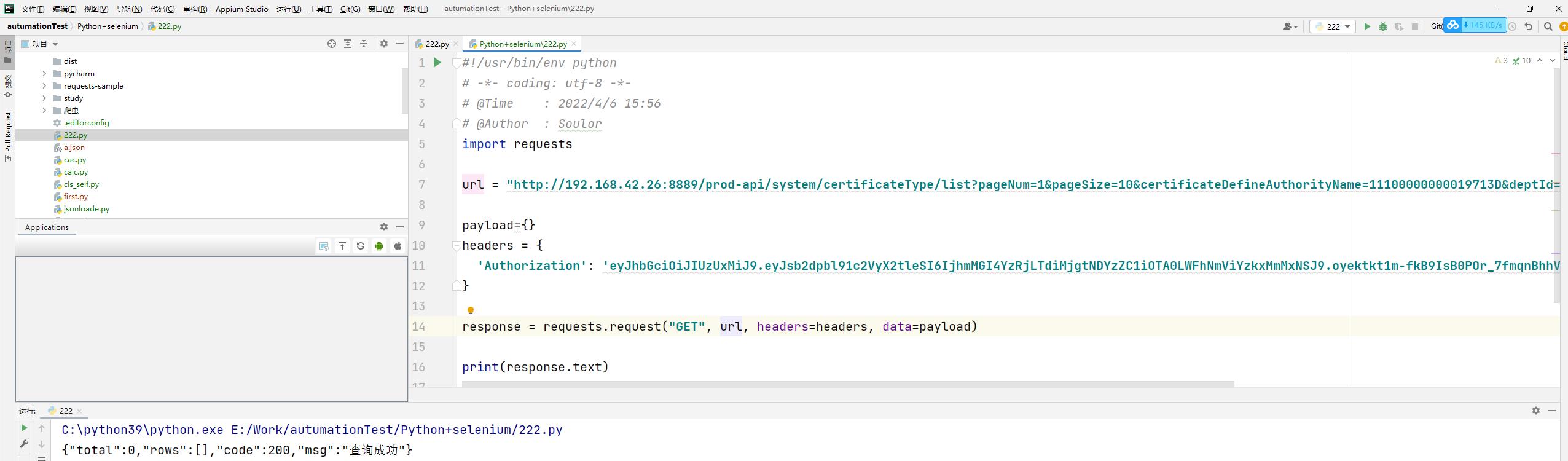Open the 编辑(E) menu

(x=65, y=9)
